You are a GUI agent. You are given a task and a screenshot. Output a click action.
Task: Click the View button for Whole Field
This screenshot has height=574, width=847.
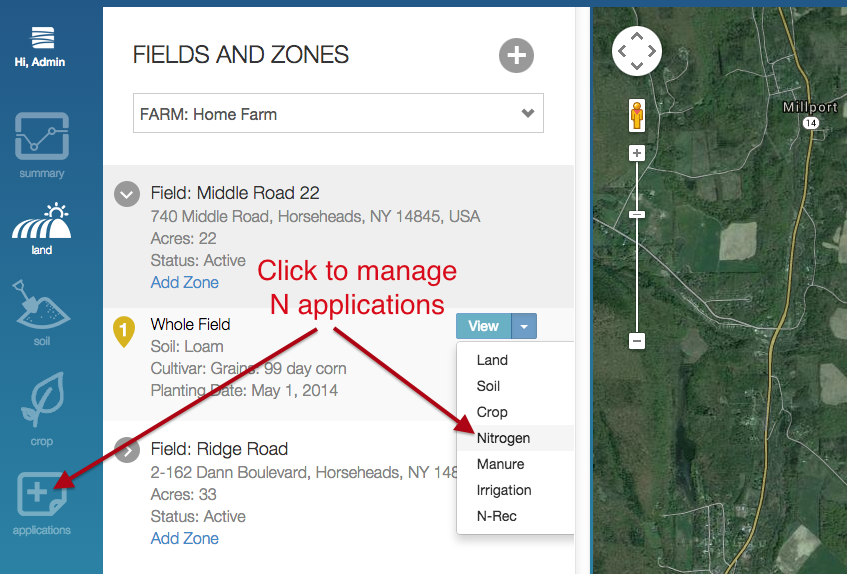pyautogui.click(x=483, y=326)
